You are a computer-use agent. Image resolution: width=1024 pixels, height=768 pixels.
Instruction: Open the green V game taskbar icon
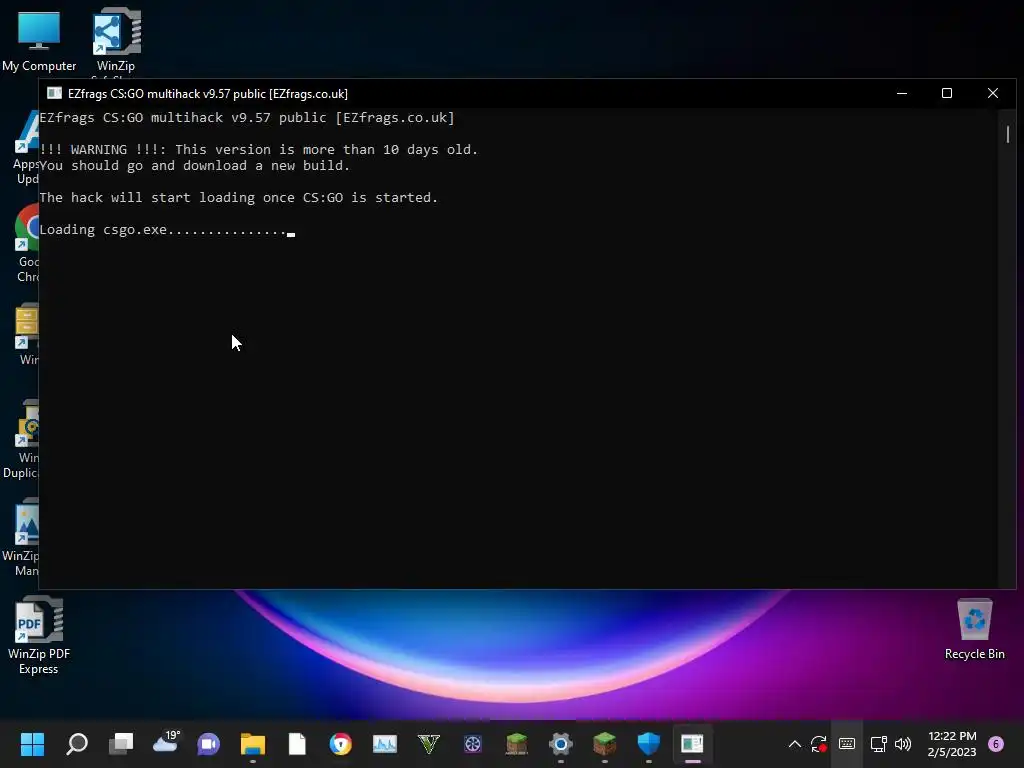(x=429, y=744)
